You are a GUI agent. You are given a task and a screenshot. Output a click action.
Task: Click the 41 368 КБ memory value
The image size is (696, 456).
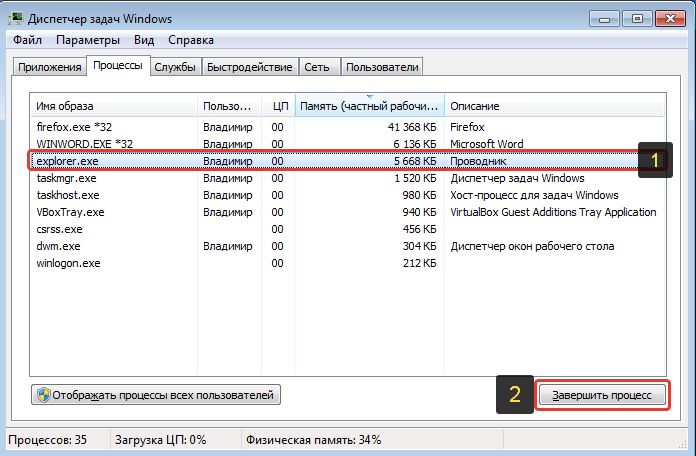click(x=412, y=127)
